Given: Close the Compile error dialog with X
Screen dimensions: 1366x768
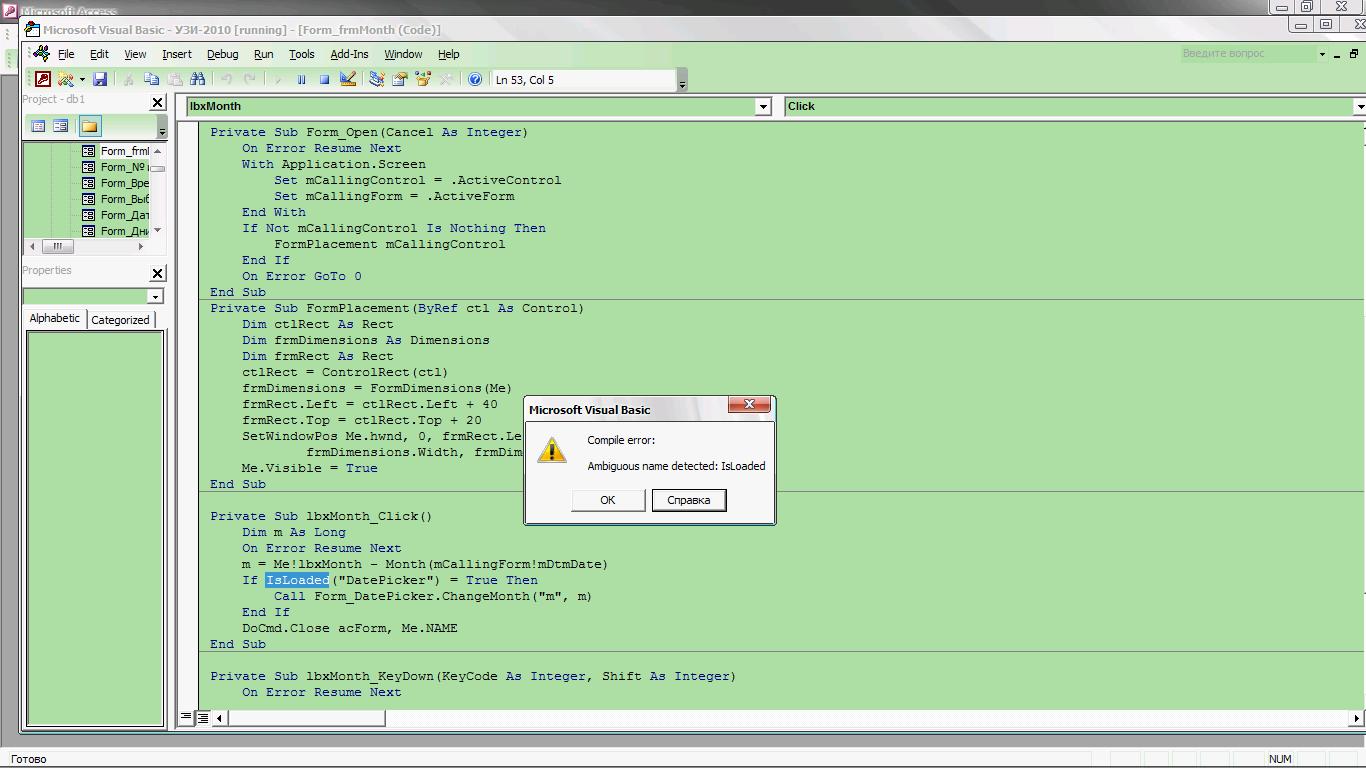Looking at the screenshot, I should [x=750, y=405].
